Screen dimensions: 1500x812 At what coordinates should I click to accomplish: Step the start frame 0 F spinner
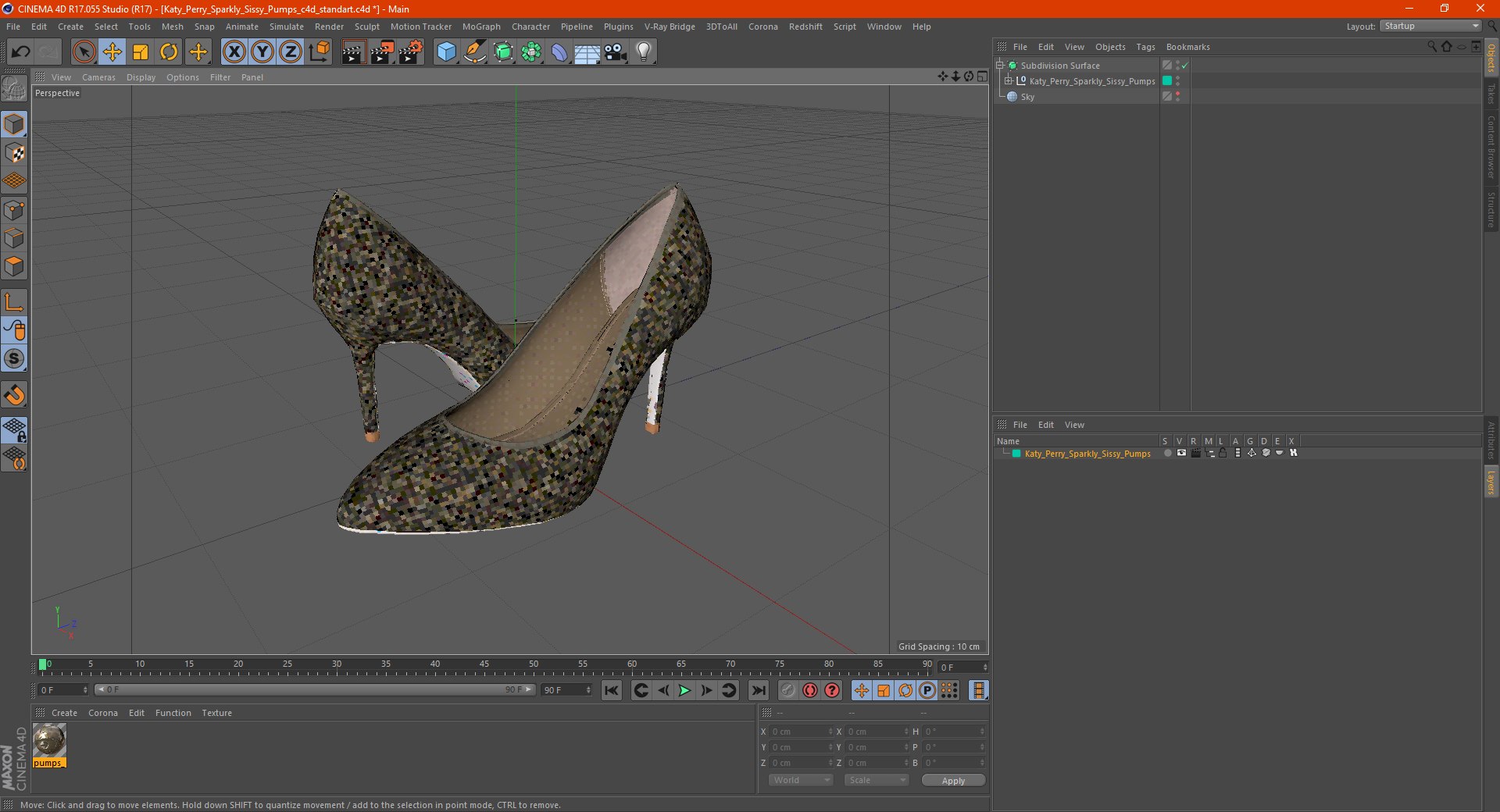coord(85,690)
